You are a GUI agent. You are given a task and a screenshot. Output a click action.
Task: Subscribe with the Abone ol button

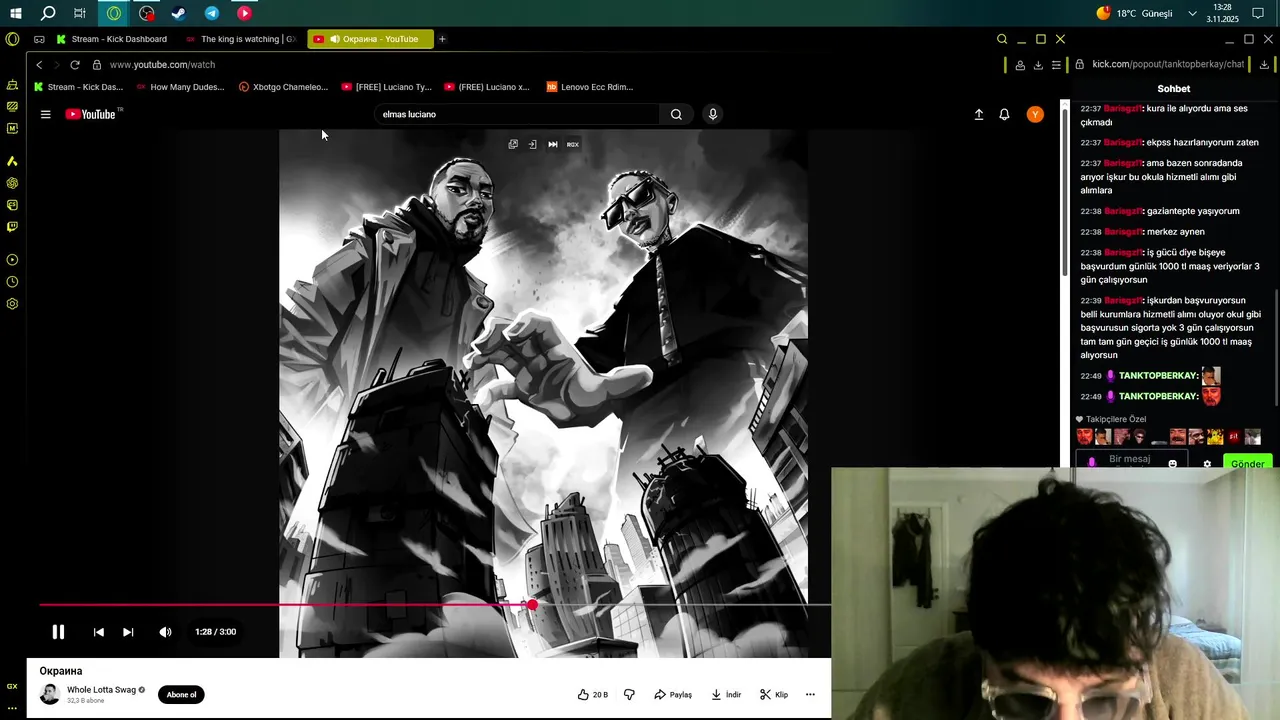pyautogui.click(x=181, y=695)
